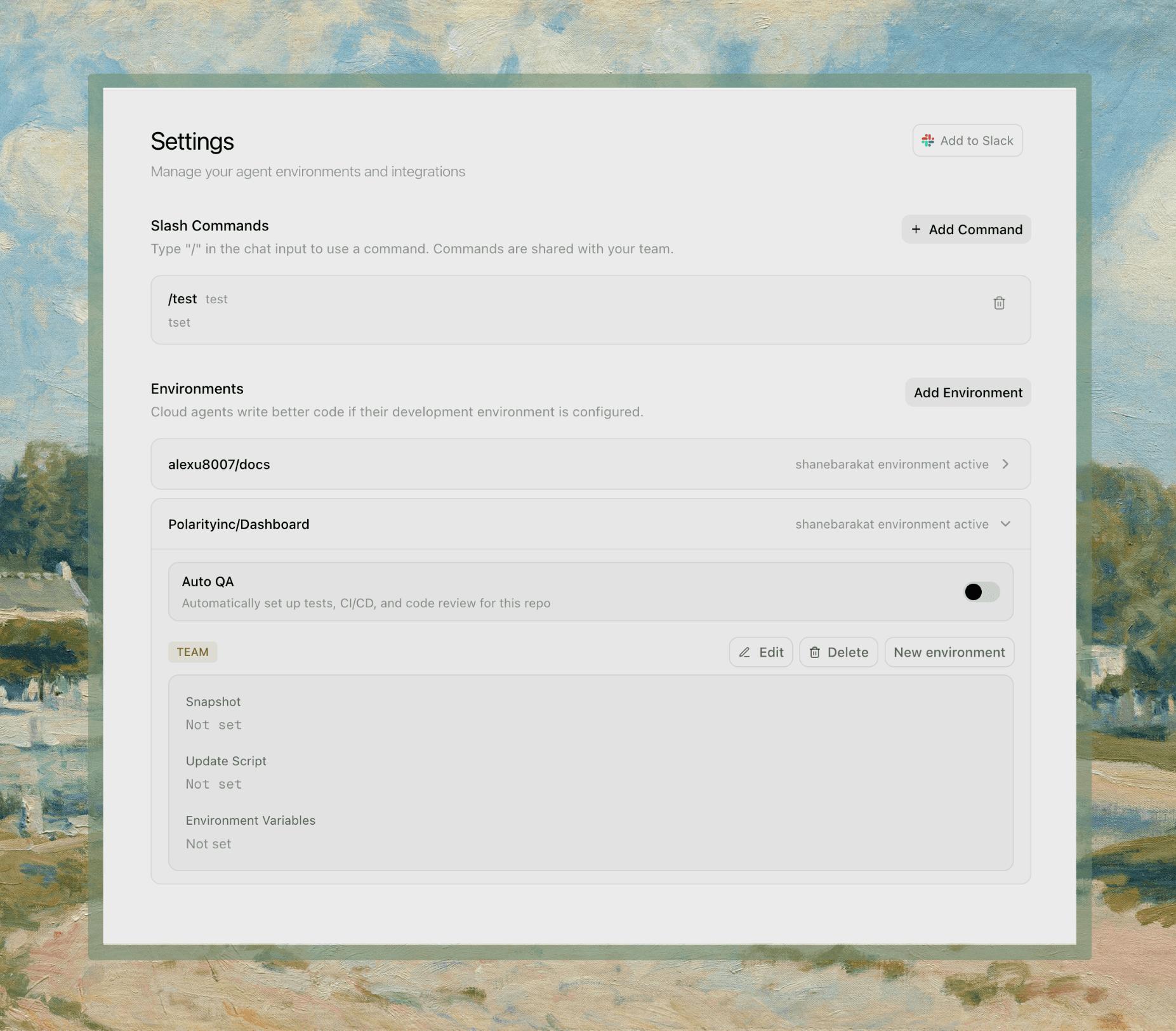
Task: Click the Delete environment button
Action: [x=838, y=652]
